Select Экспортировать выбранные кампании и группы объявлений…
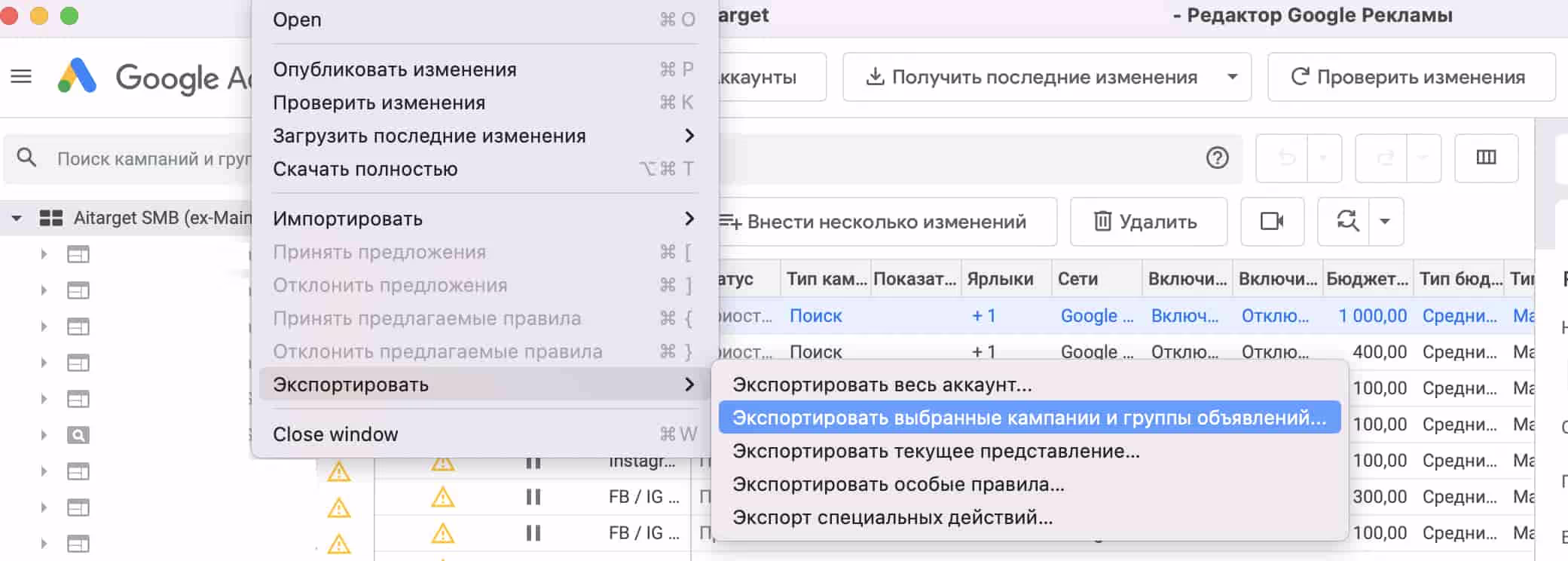1568x561 pixels. 1029,418
